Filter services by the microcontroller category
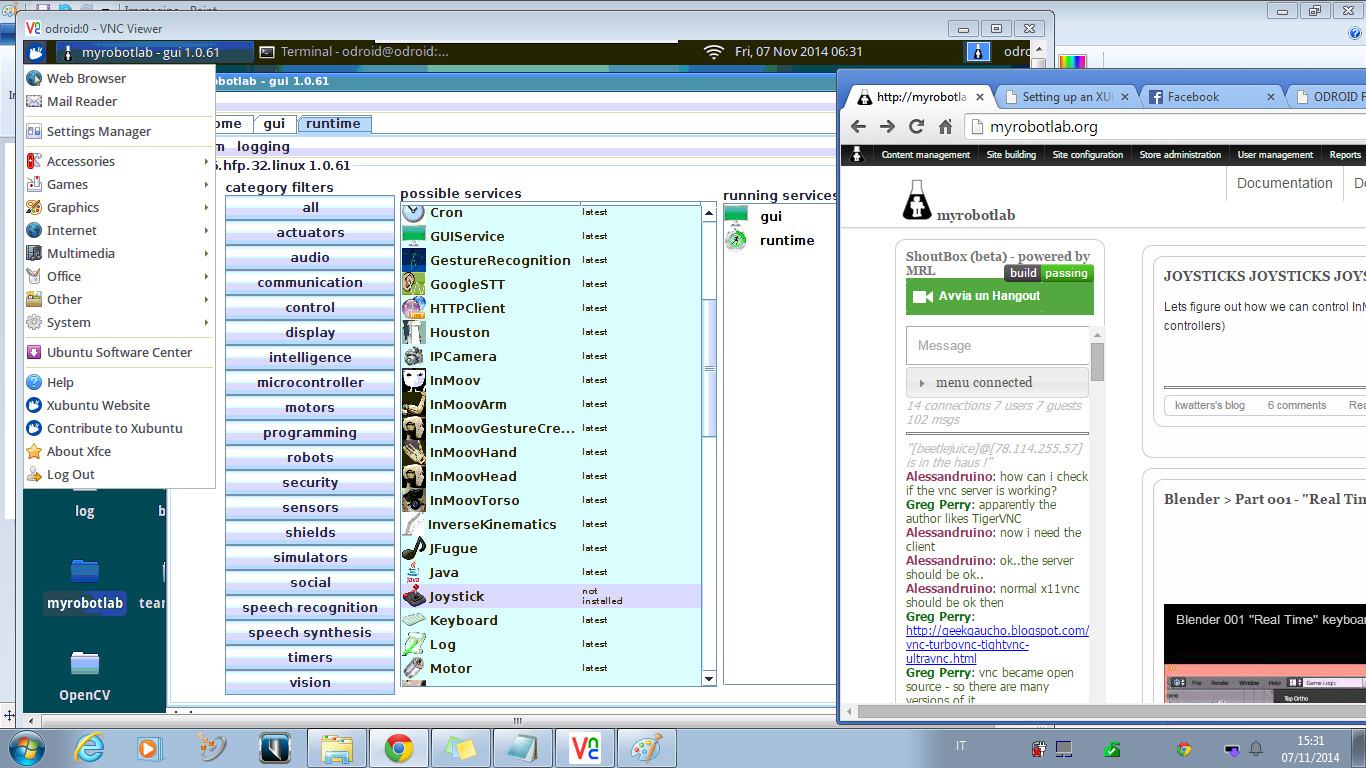The height and width of the screenshot is (768, 1366). pyautogui.click(x=310, y=382)
